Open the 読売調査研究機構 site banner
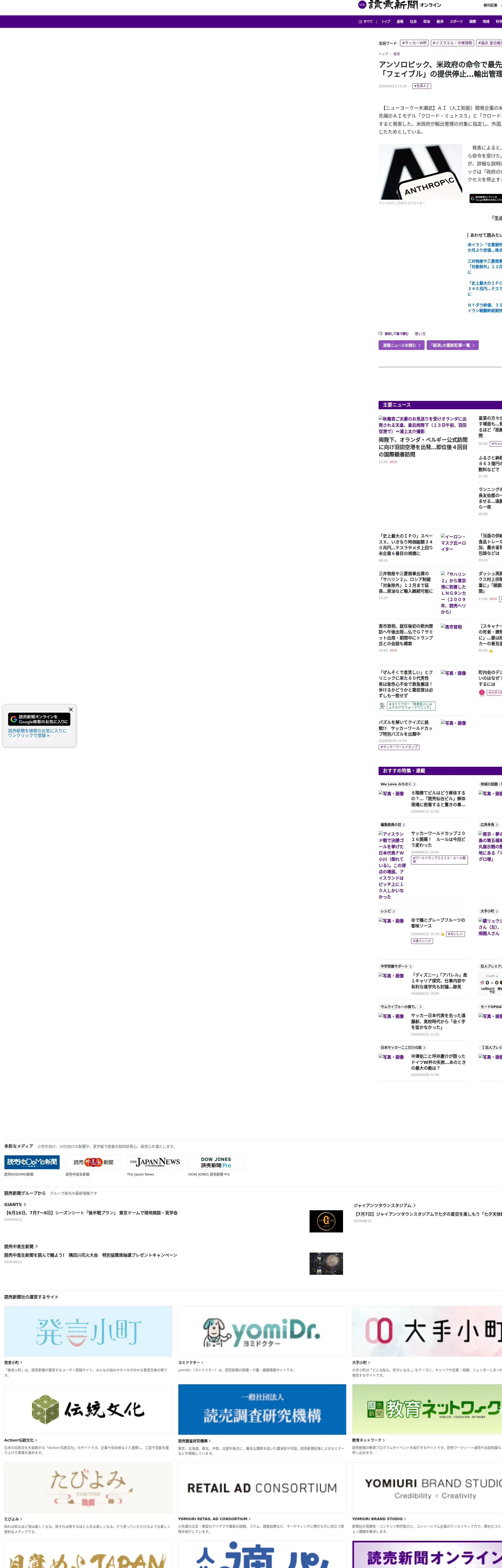This screenshot has width=502, height=1568. click(x=262, y=1409)
